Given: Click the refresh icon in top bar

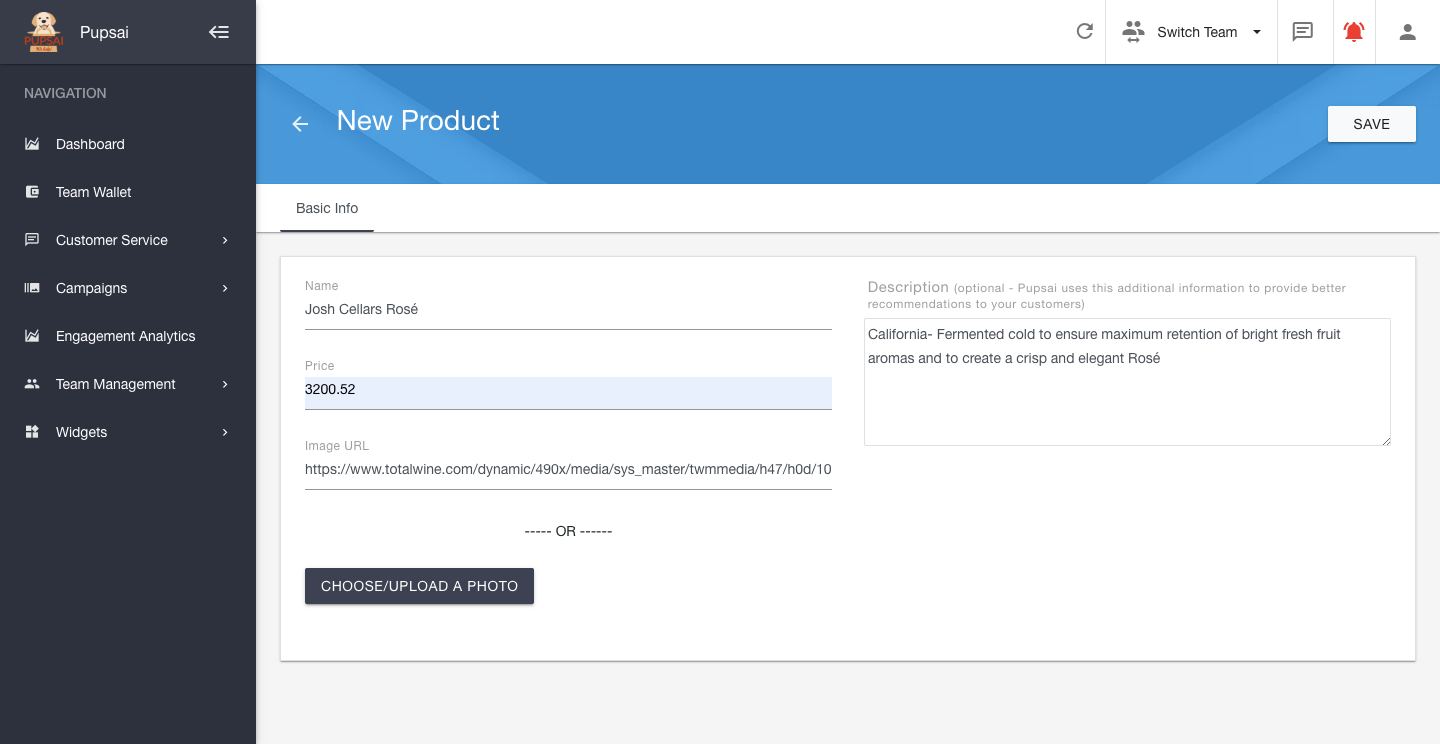Looking at the screenshot, I should [1084, 32].
